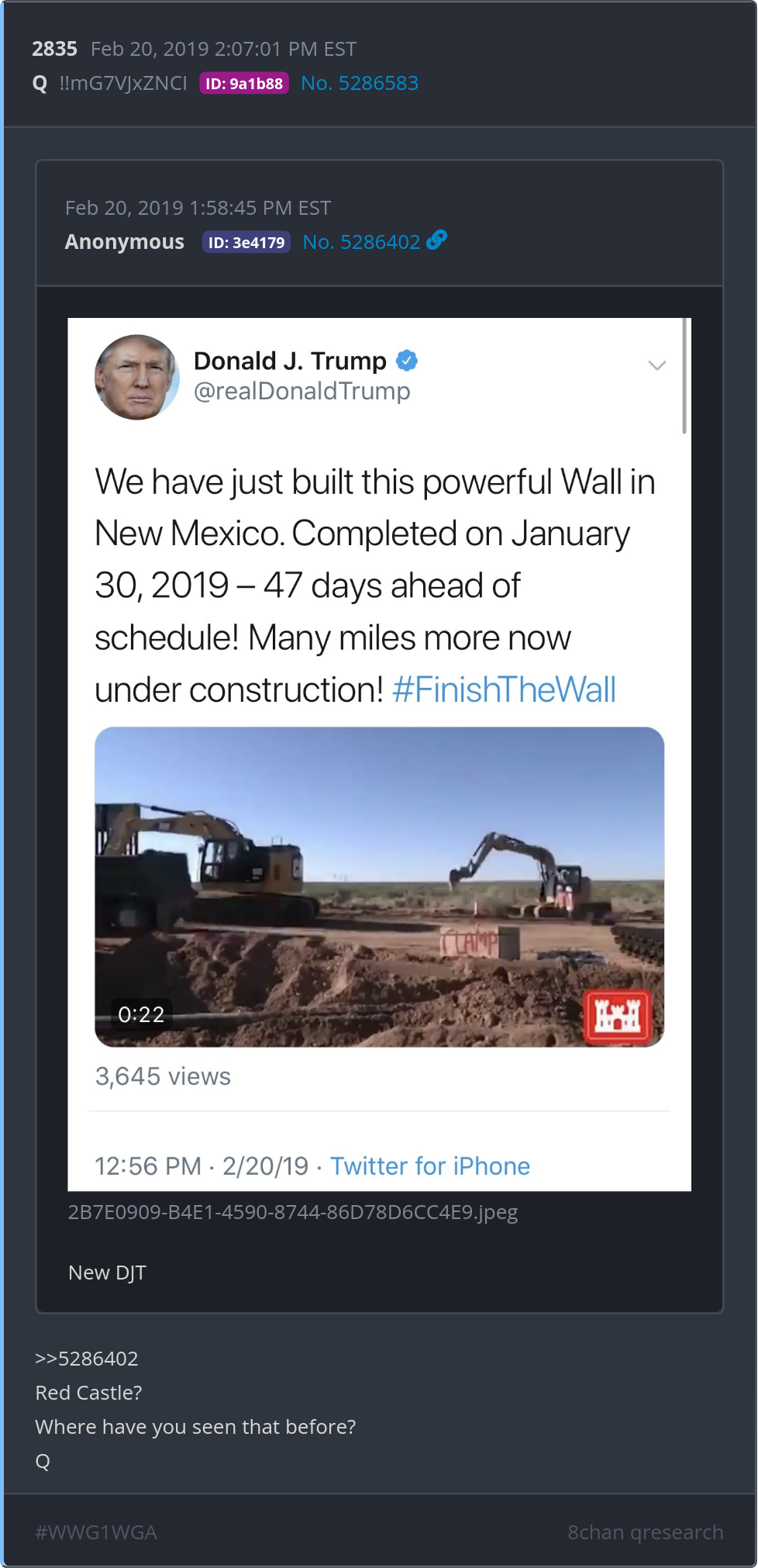Click the @realDonaldTrump handle
Image resolution: width=758 pixels, height=1568 pixels.
[301, 391]
